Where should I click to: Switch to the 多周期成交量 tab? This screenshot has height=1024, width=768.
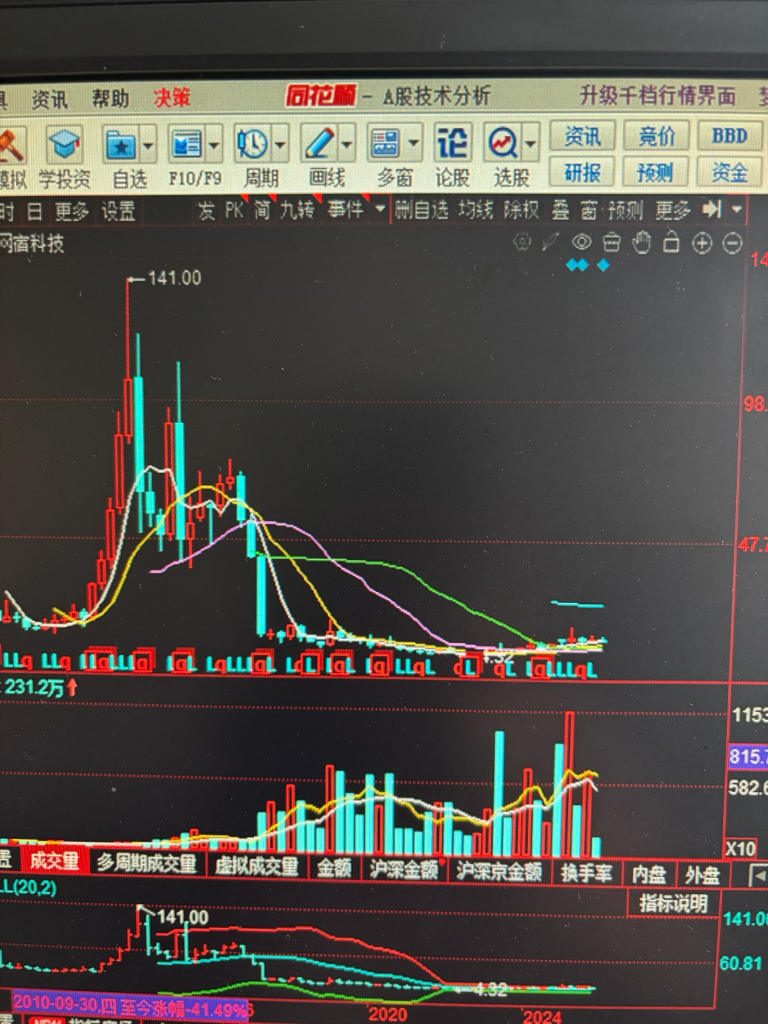click(146, 863)
